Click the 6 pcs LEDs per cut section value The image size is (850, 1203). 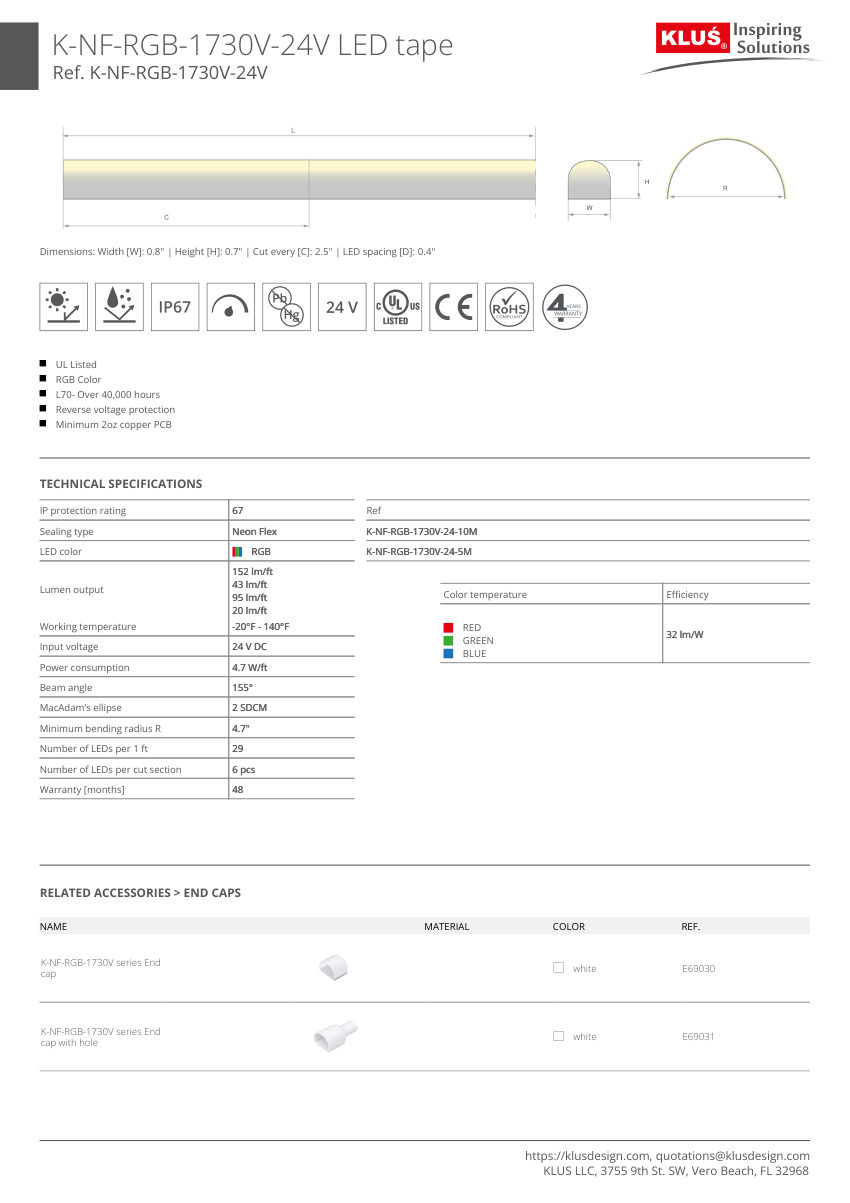243,770
